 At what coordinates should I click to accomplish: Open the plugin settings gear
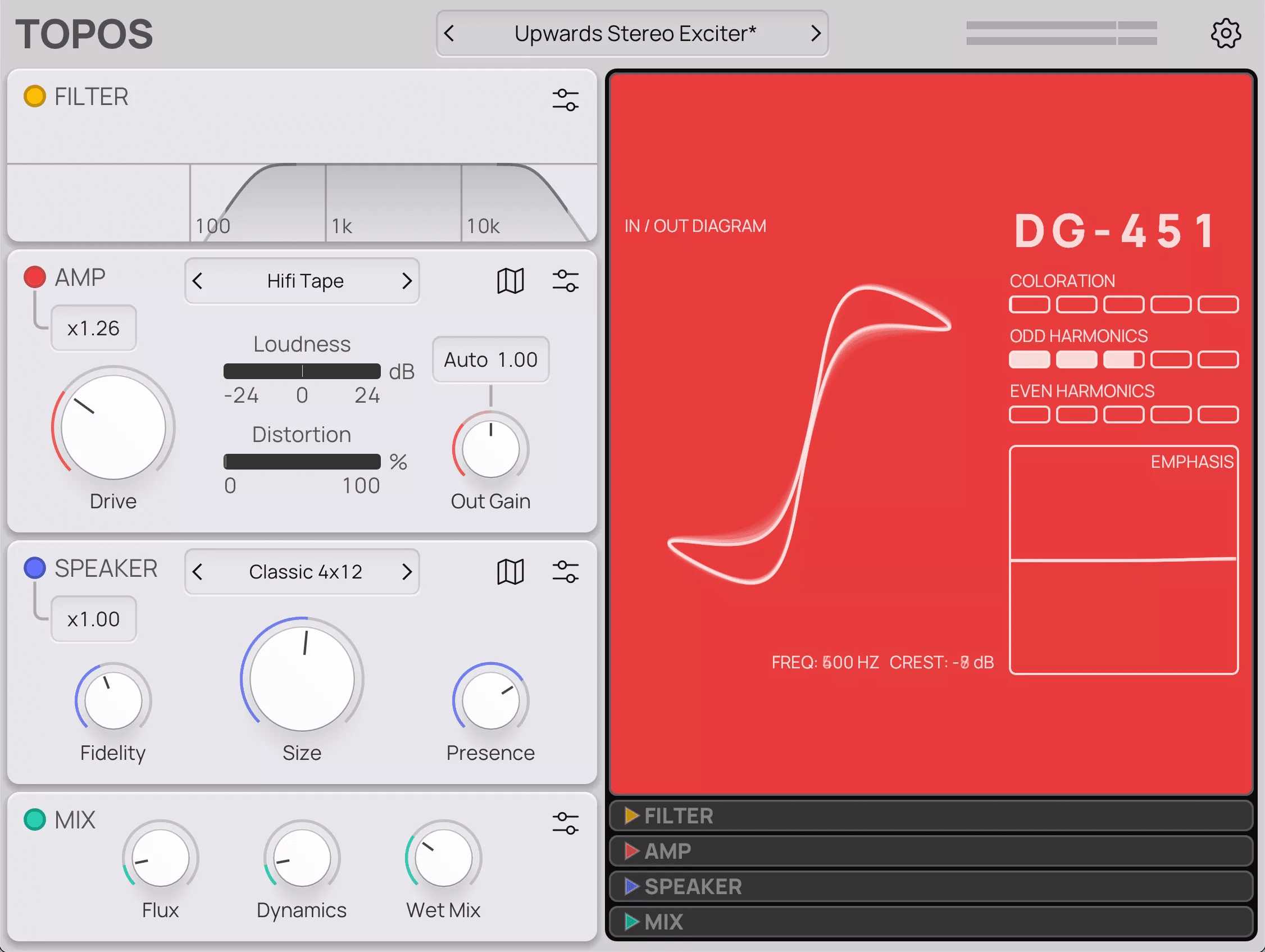click(x=1226, y=33)
